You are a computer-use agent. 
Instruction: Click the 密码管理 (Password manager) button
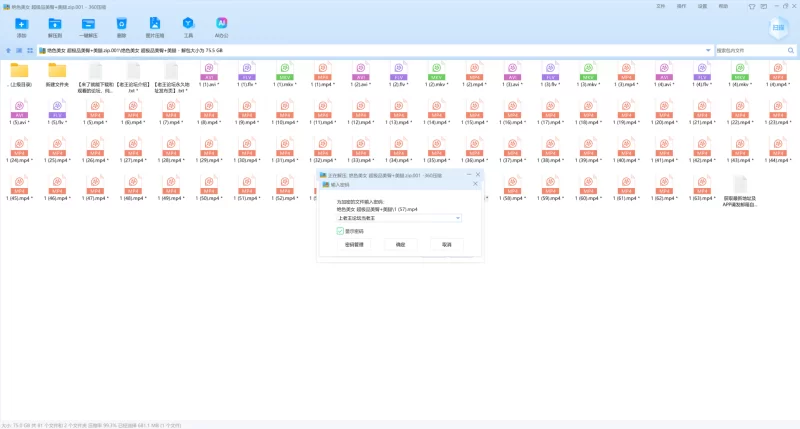[x=356, y=244]
